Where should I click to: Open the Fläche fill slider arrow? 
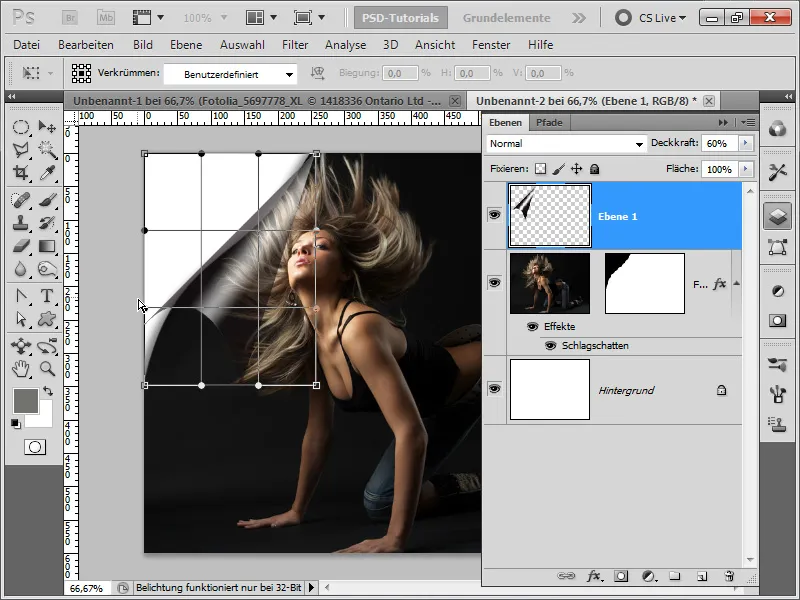click(x=746, y=169)
